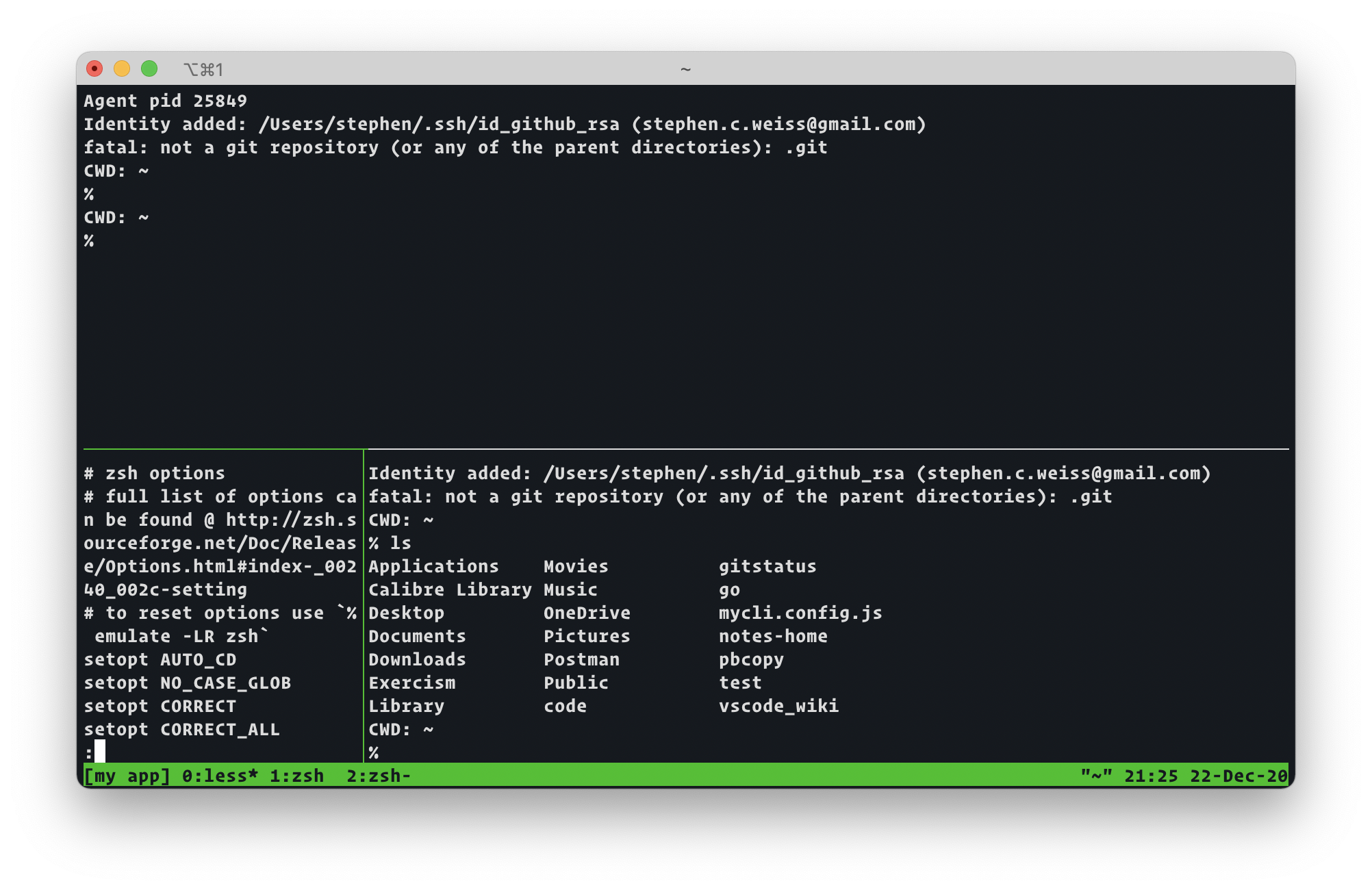This screenshot has width=1372, height=890.
Task: Click the '# zsh options' comment line
Action: pyautogui.click(x=154, y=473)
